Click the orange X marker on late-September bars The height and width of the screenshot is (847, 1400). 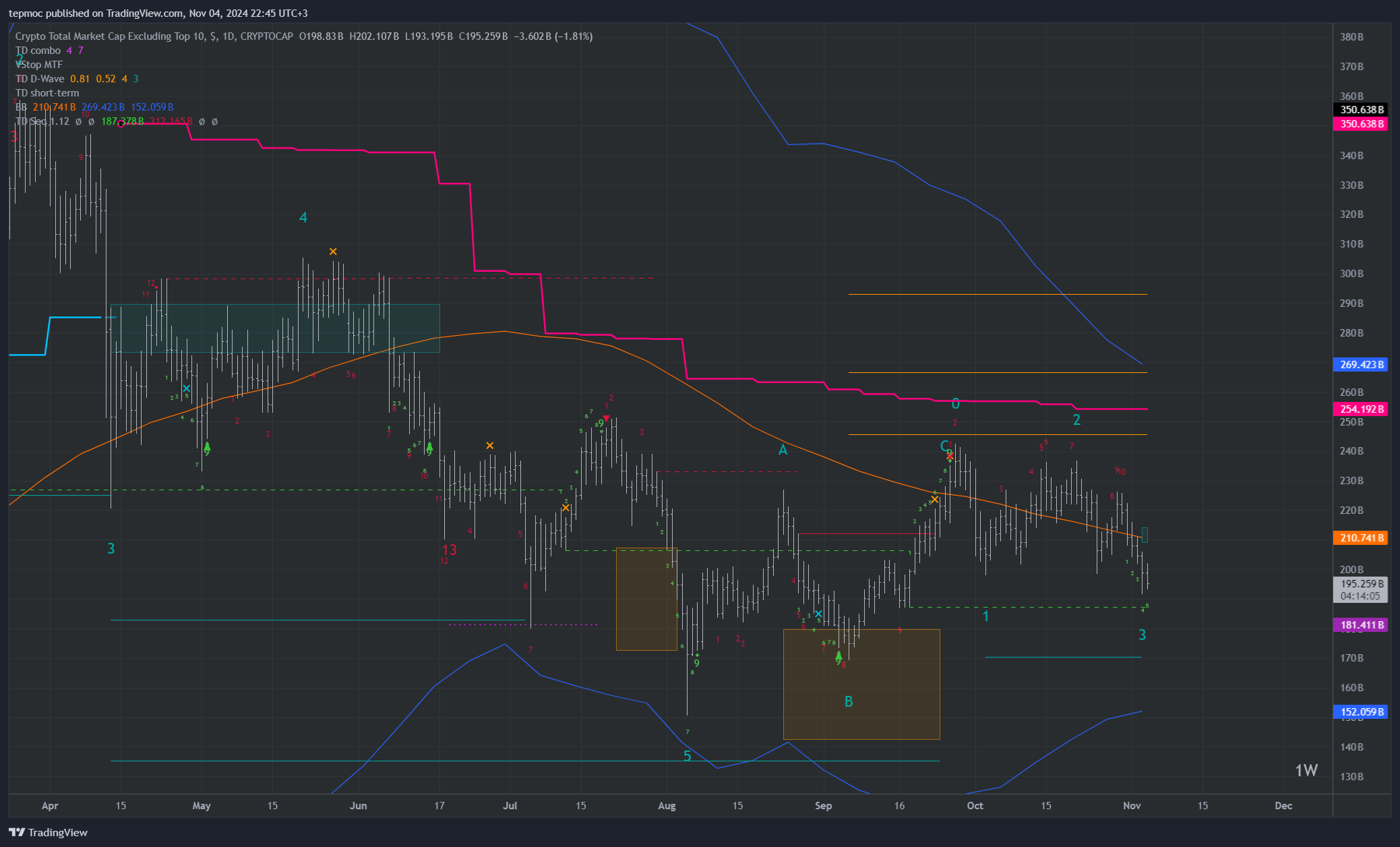click(x=935, y=500)
